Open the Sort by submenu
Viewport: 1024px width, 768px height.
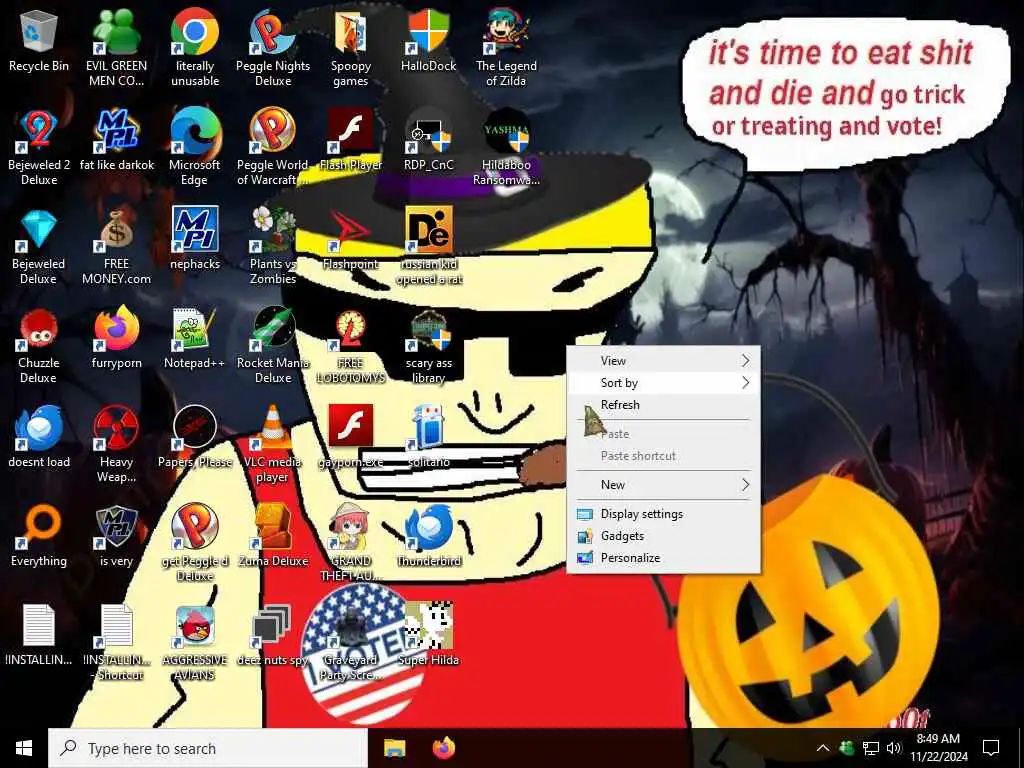(664, 383)
